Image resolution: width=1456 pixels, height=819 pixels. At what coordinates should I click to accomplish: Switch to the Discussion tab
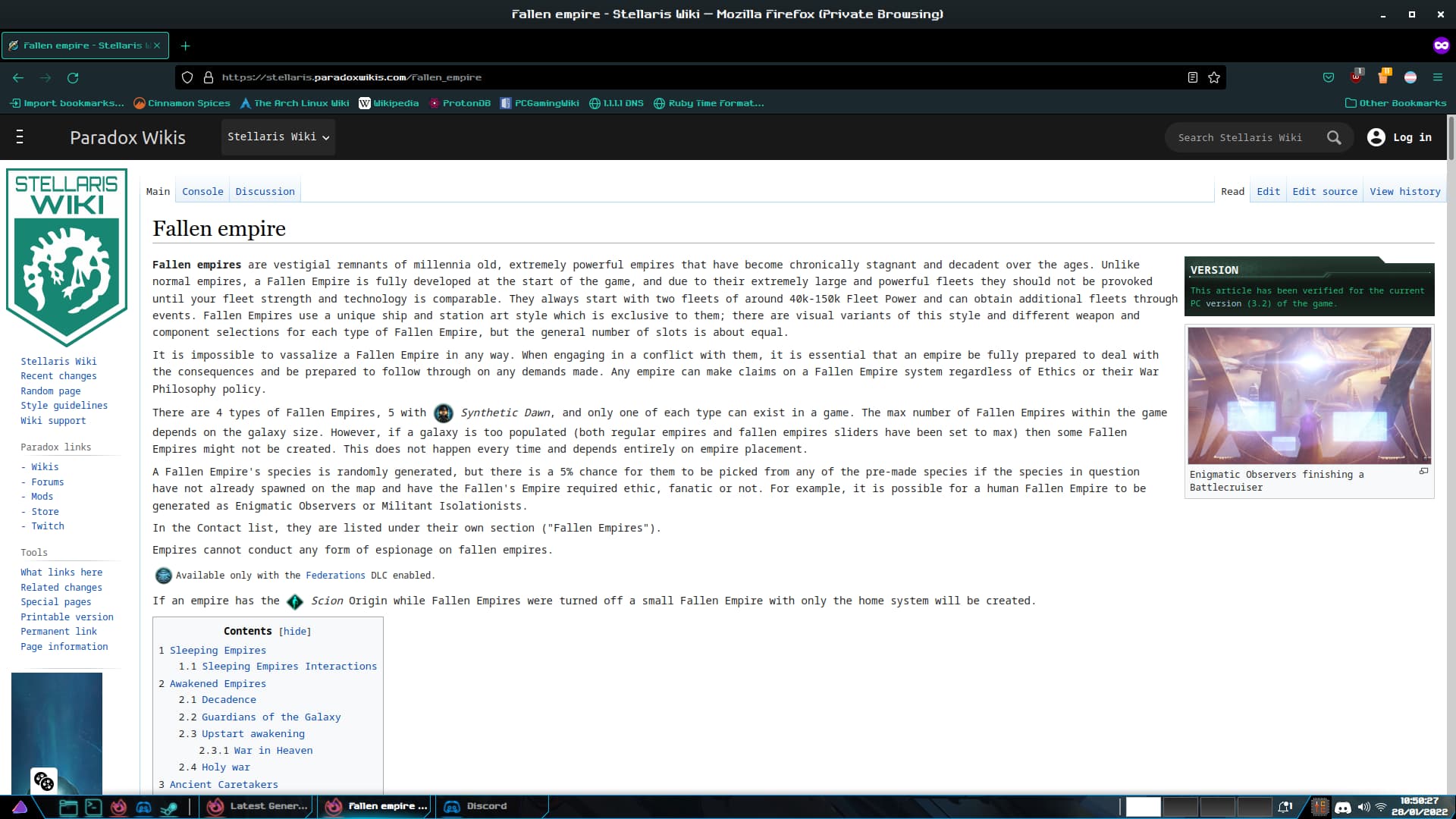click(265, 192)
